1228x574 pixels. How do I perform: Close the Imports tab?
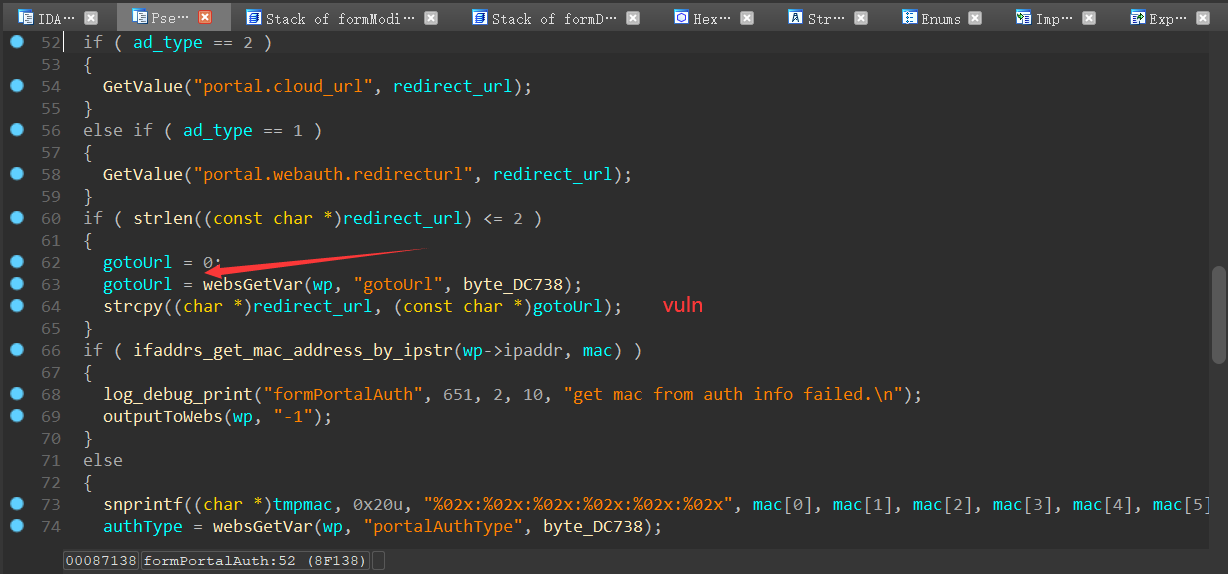[1089, 17]
